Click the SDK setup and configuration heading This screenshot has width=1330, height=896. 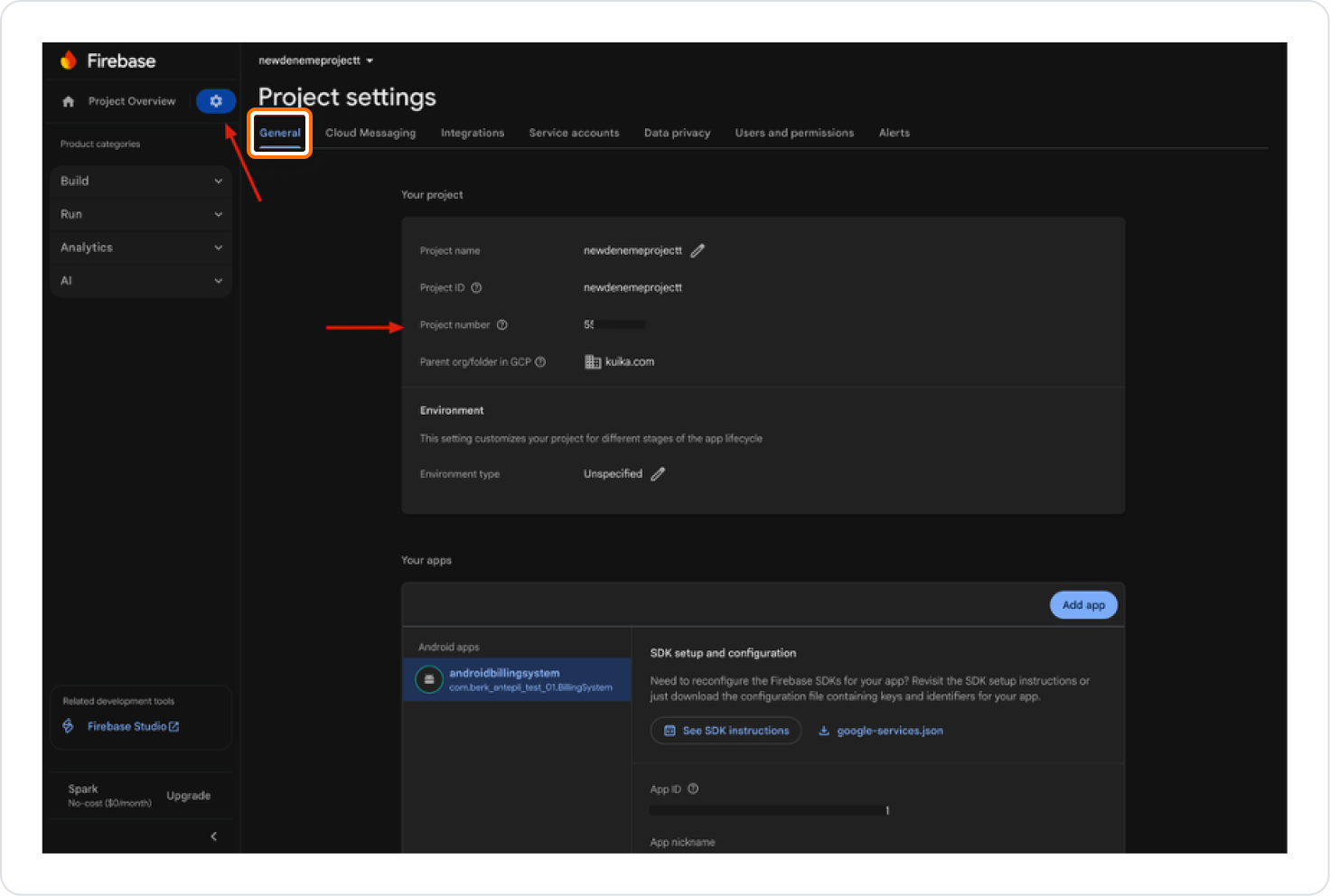723,653
